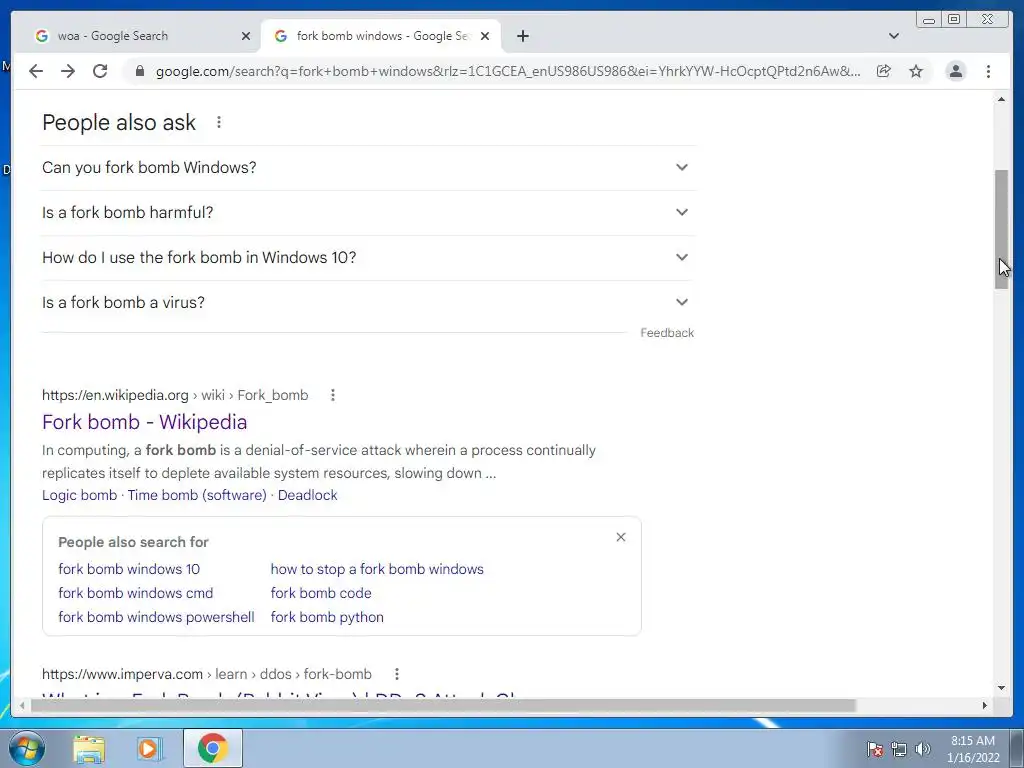Click the scroll-left arrow of the horizontal bar
The height and width of the screenshot is (768, 1024).
coord(22,705)
